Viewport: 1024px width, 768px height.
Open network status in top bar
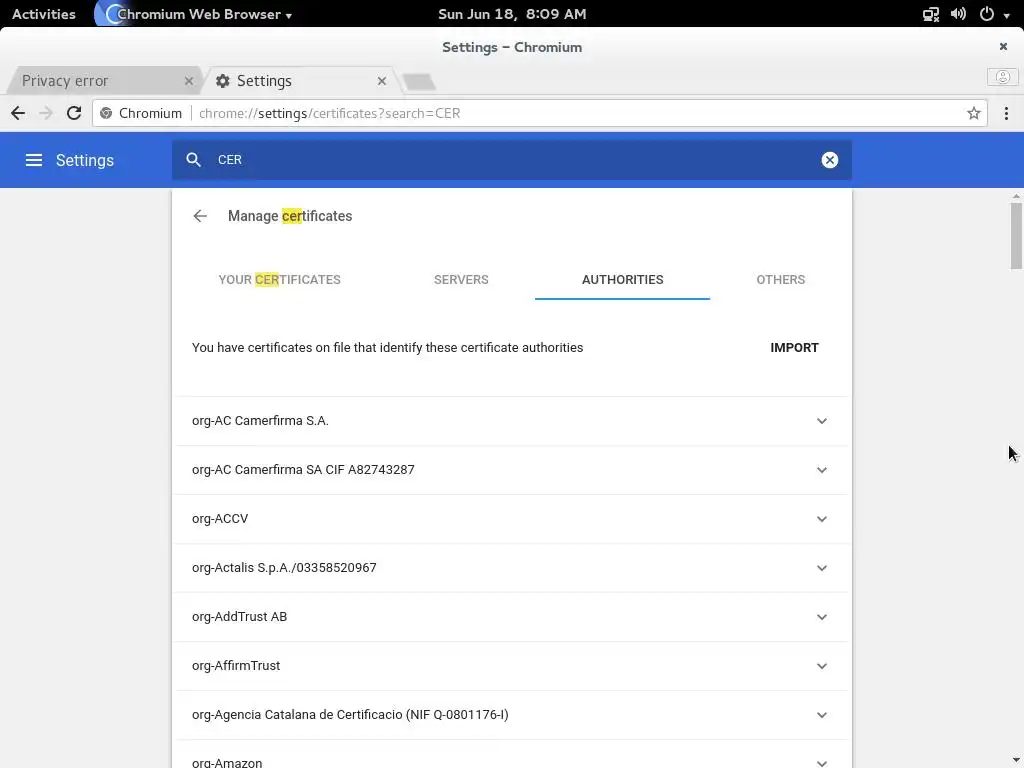tap(931, 14)
